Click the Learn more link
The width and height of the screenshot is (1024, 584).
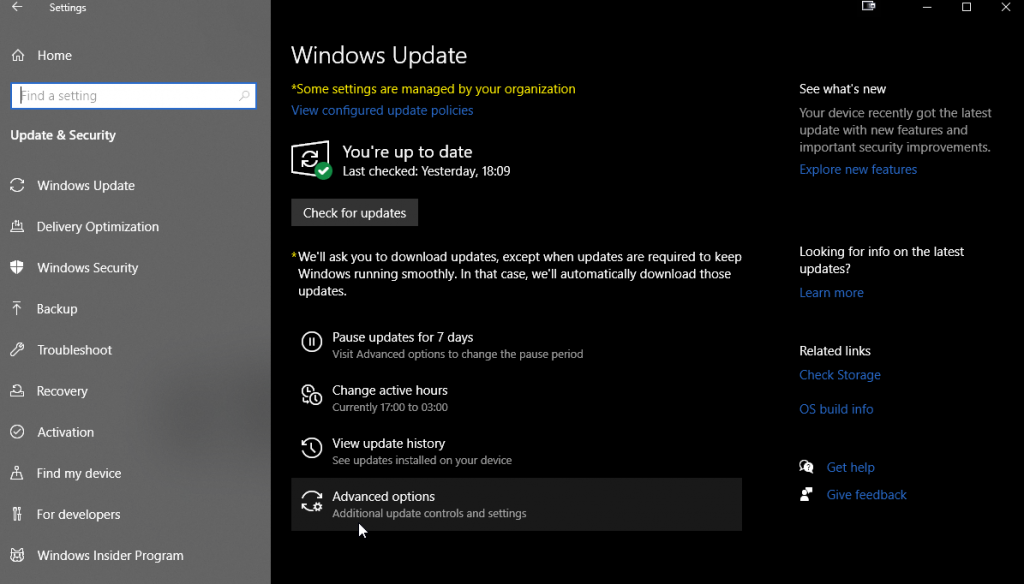(x=831, y=293)
